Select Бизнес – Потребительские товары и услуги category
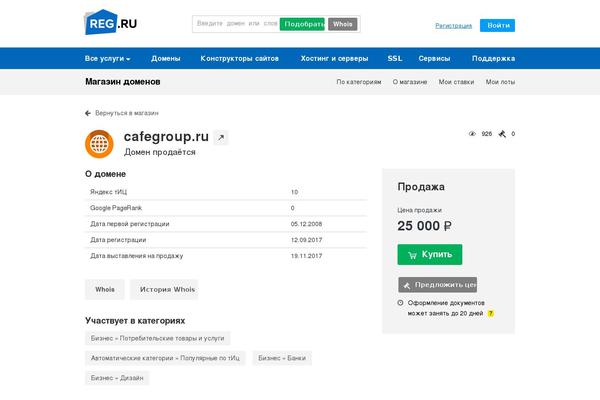 coord(157,338)
